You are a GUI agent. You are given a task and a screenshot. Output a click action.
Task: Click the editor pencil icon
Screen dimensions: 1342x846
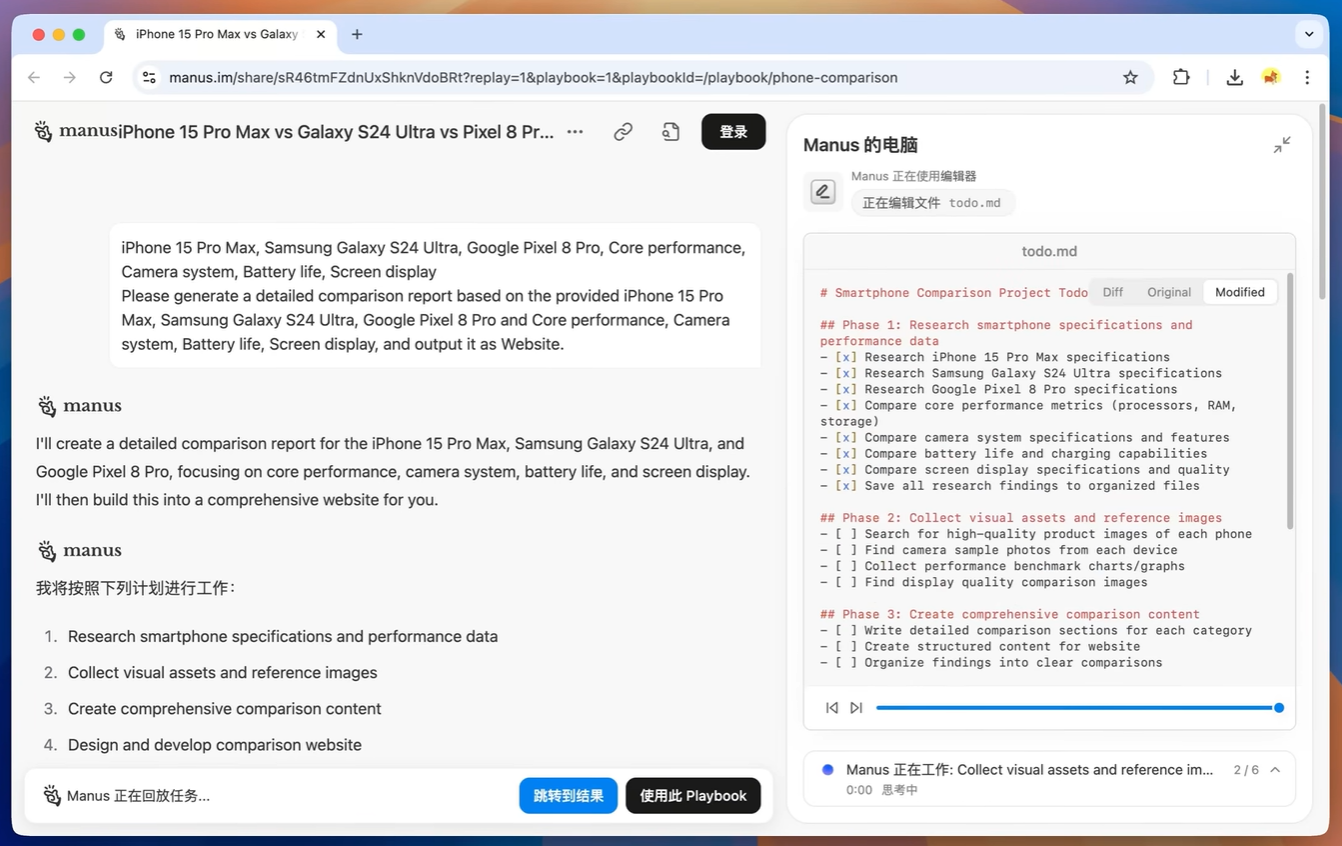pyautogui.click(x=823, y=191)
